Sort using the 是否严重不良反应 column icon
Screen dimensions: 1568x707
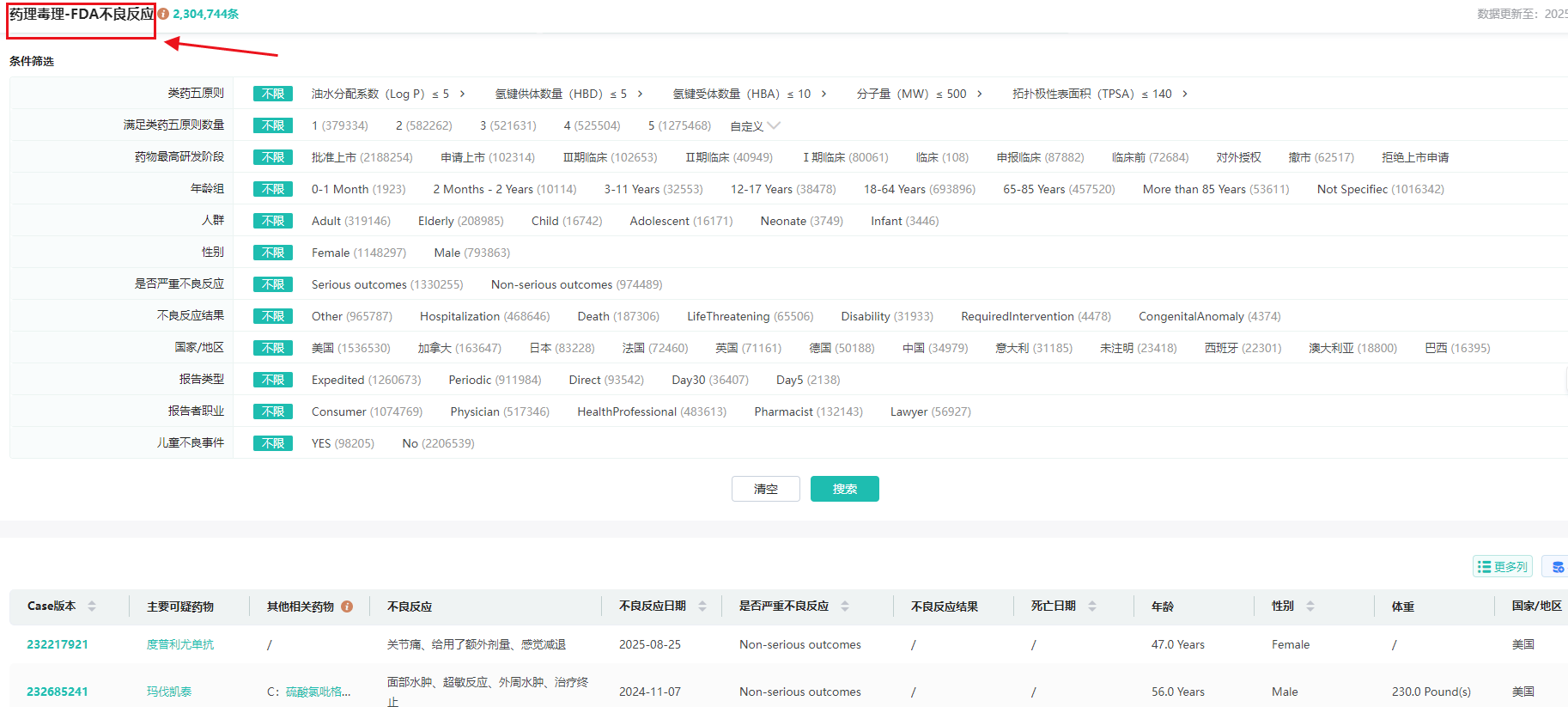click(845, 606)
